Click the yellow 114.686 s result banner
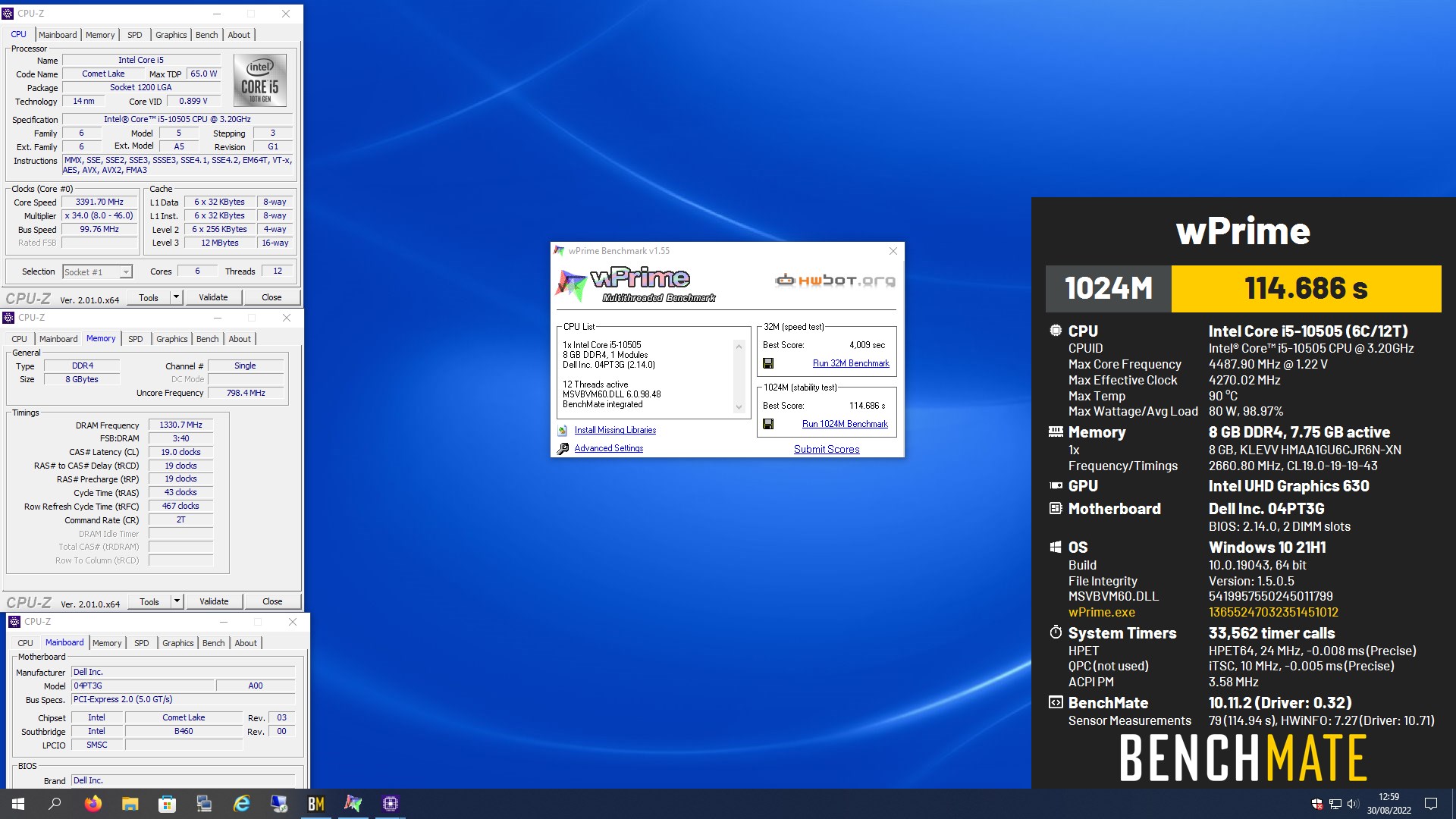This screenshot has width=1456, height=819. click(x=1306, y=288)
